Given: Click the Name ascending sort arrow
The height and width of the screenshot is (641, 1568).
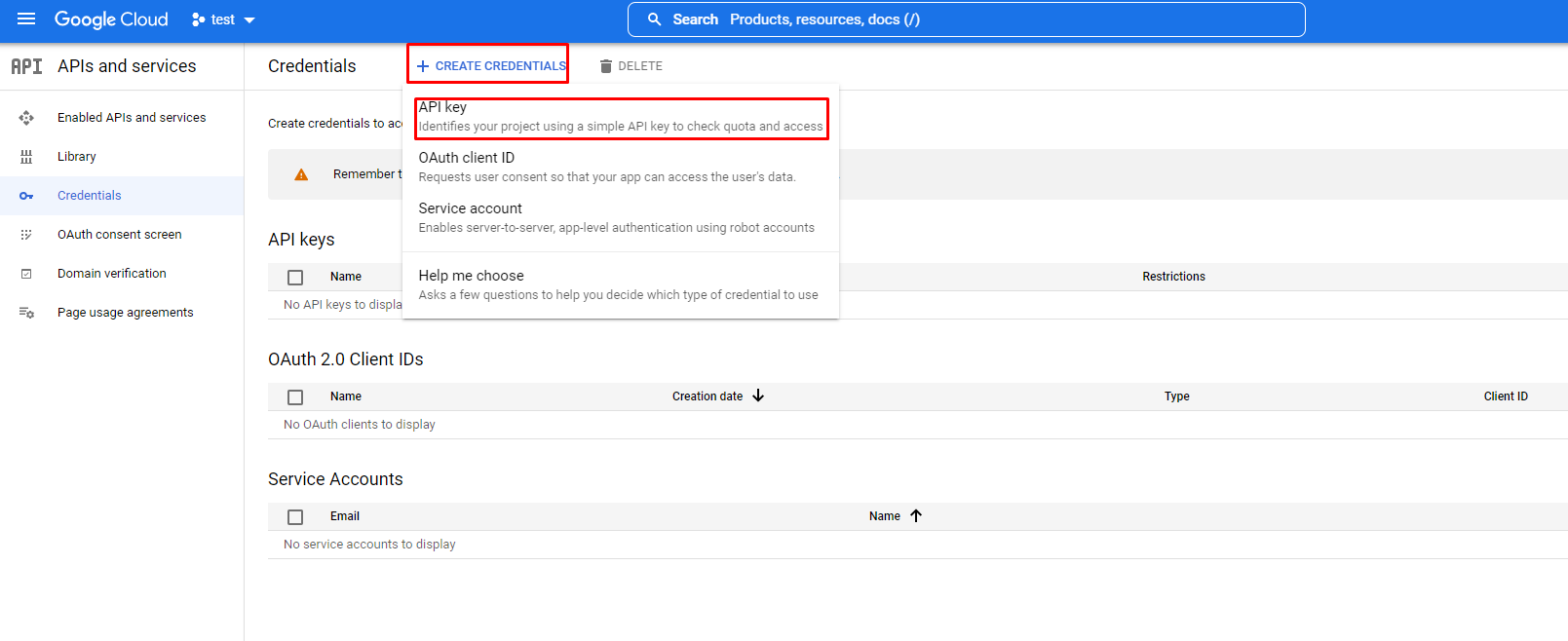Looking at the screenshot, I should tap(916, 515).
